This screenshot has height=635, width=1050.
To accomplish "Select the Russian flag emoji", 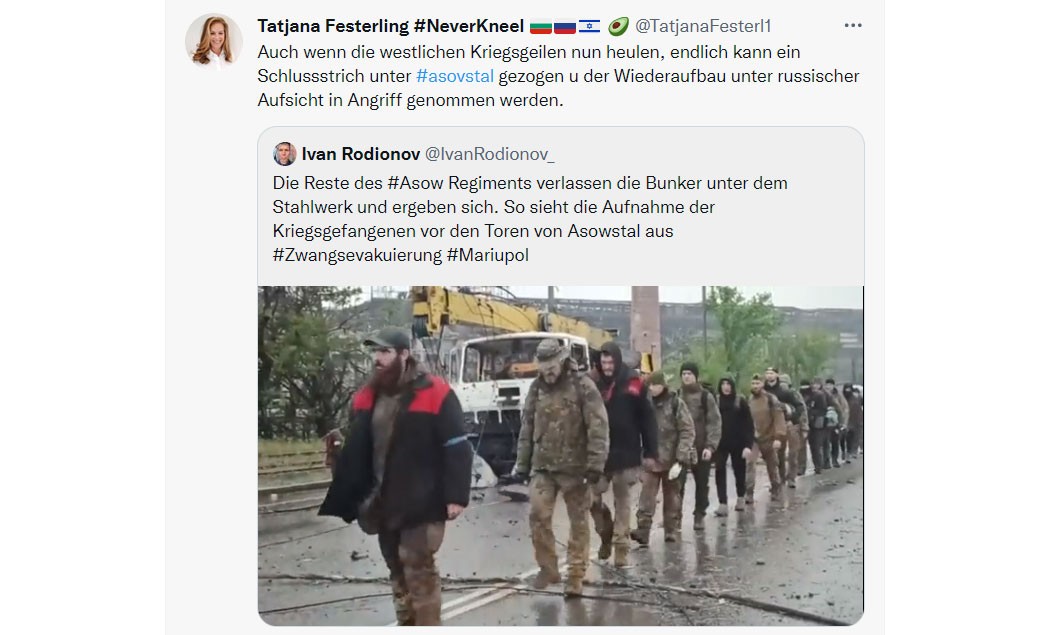I will pos(565,27).
